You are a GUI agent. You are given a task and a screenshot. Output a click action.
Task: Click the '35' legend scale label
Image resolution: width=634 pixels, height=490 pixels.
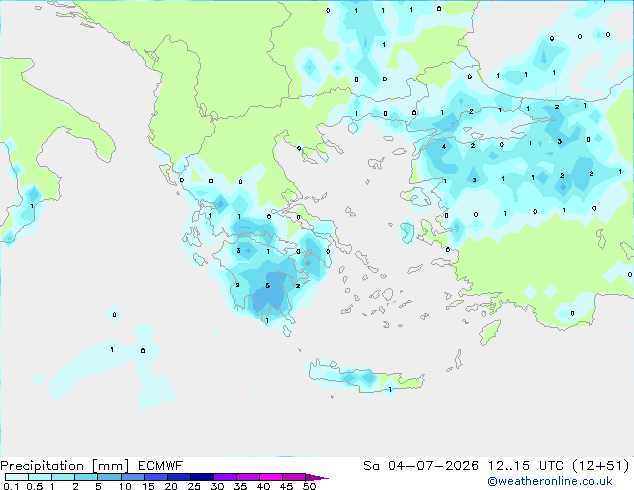(x=240, y=486)
